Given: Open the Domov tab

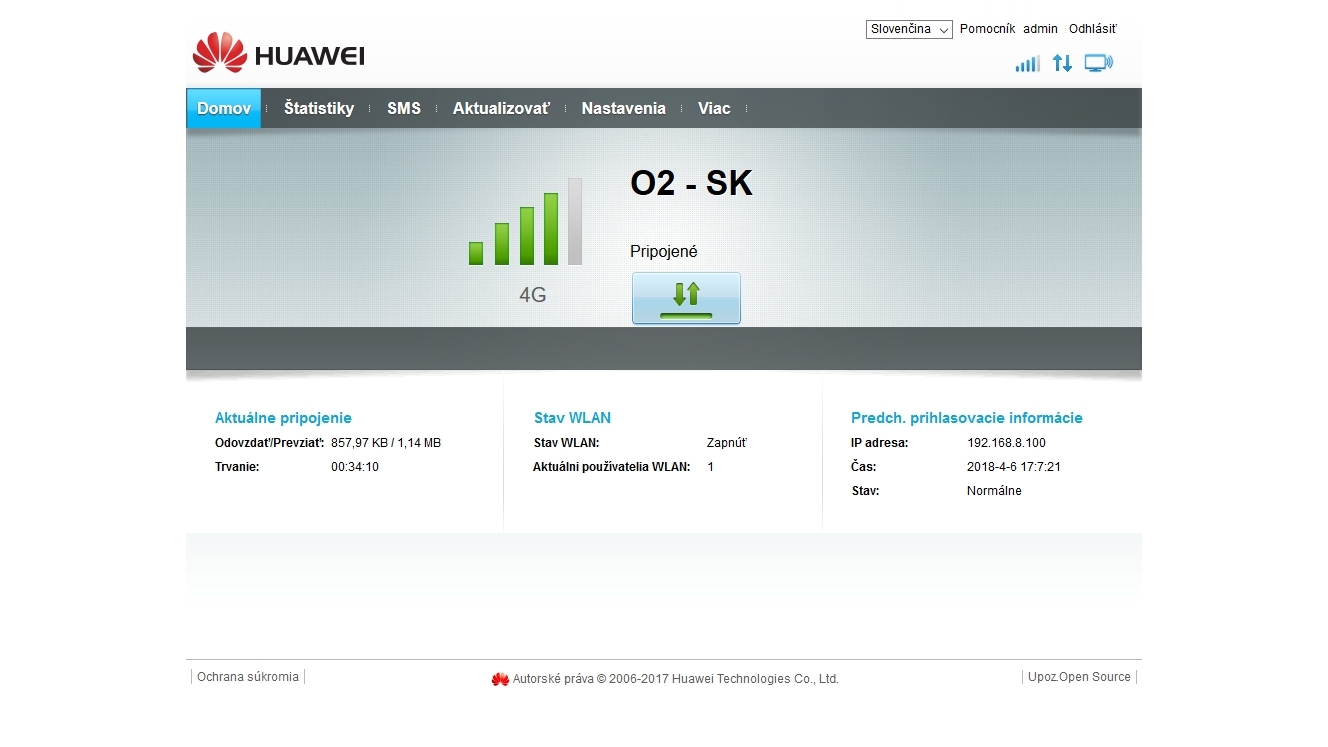Looking at the screenshot, I should pyautogui.click(x=224, y=108).
